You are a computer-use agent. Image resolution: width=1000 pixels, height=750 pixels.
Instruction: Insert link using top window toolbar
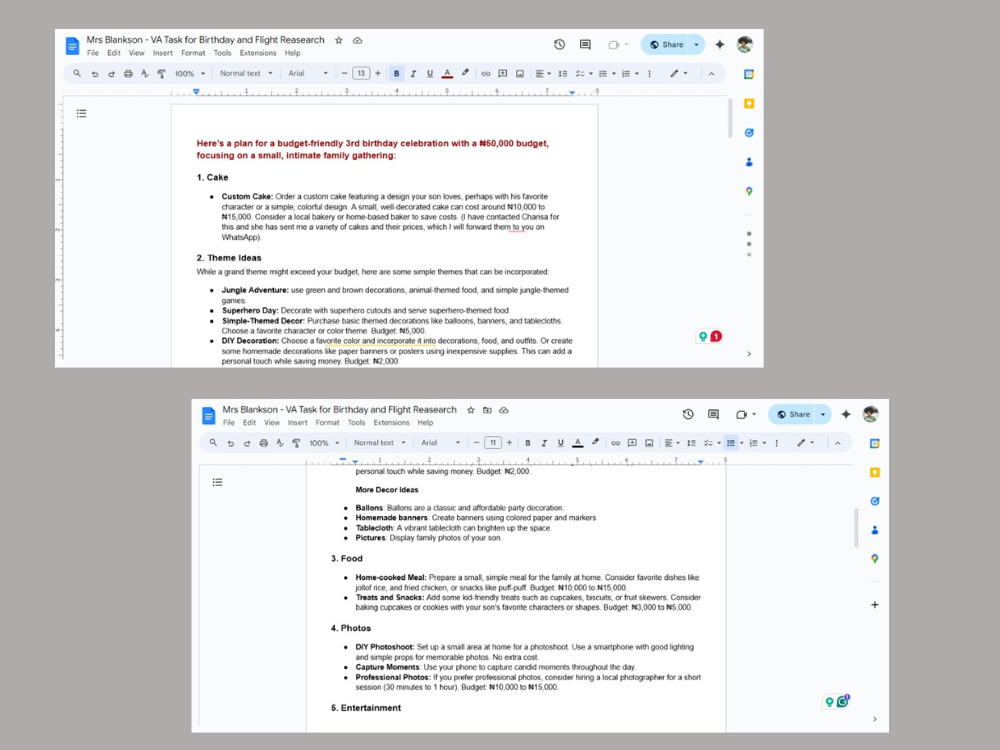[485, 73]
